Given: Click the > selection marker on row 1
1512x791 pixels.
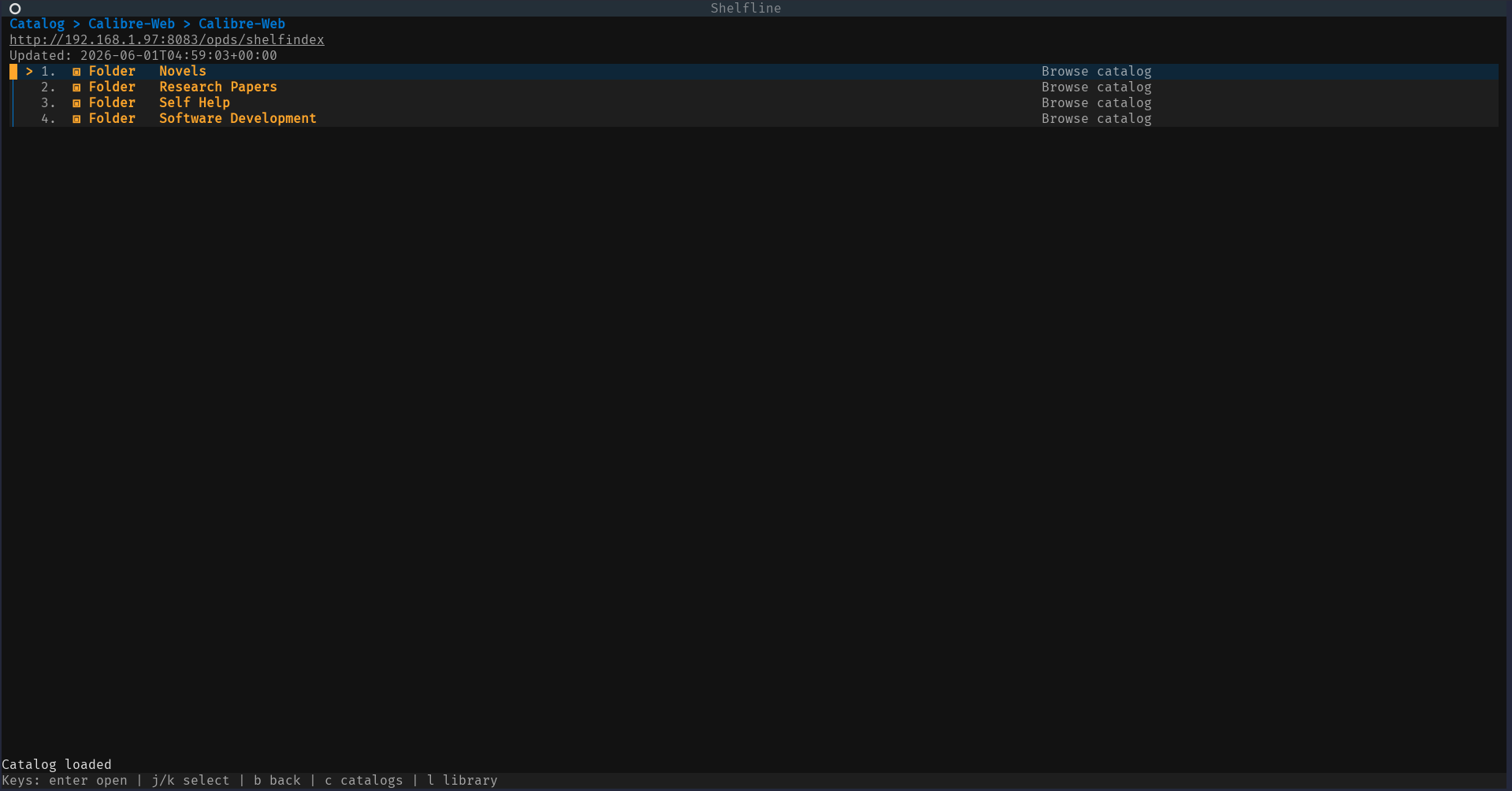Looking at the screenshot, I should coord(29,71).
